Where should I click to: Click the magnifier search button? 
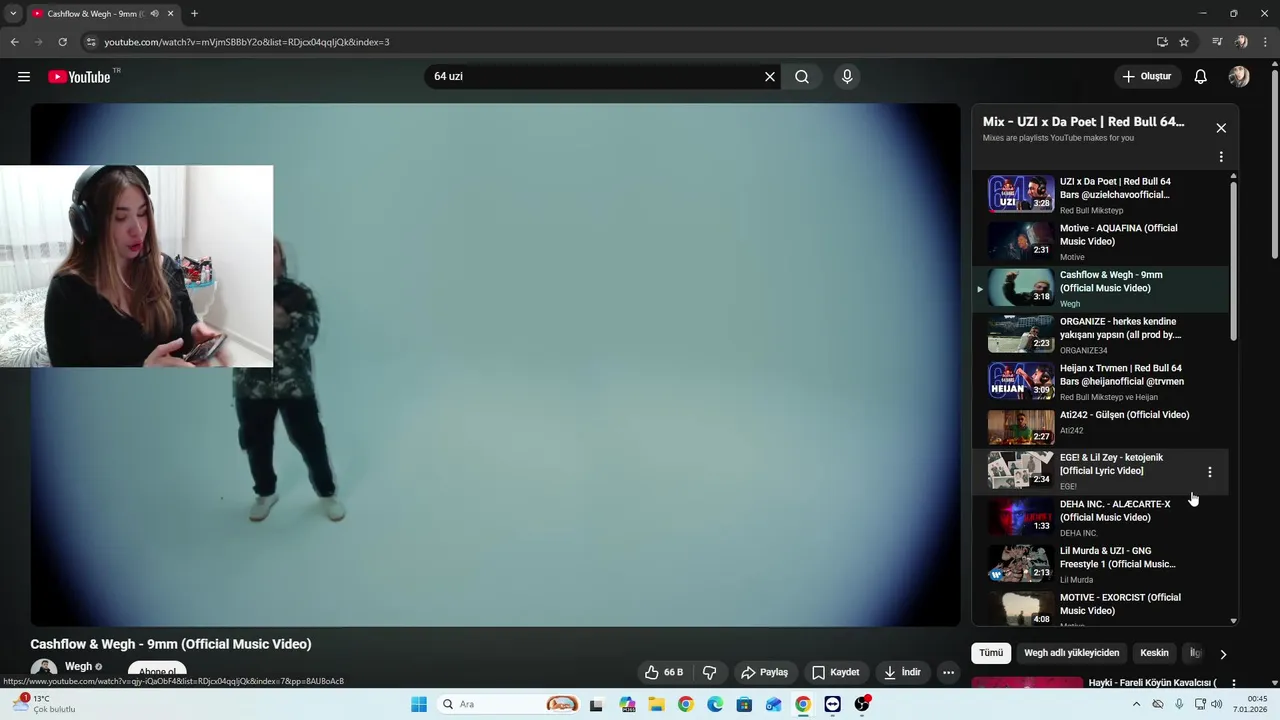pyautogui.click(x=802, y=77)
